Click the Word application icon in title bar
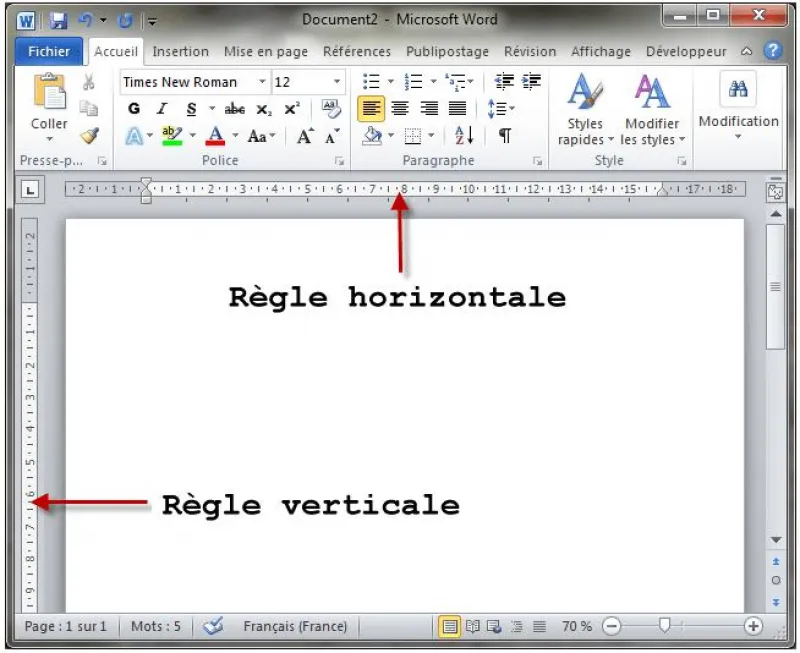The height and width of the screenshot is (653, 800). tap(26, 21)
